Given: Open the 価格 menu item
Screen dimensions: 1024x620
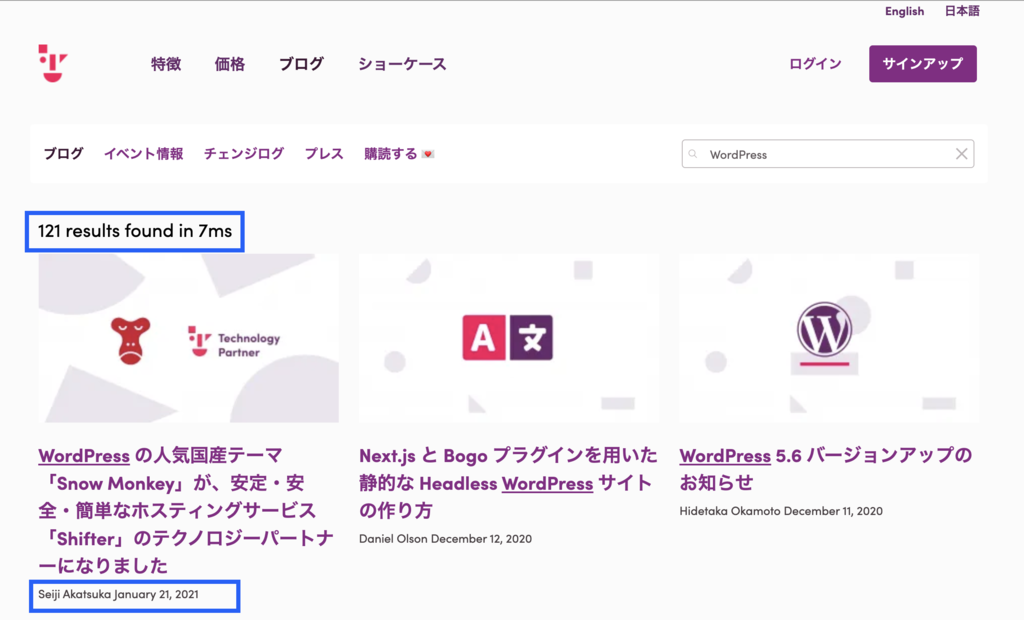Looking at the screenshot, I should pyautogui.click(x=230, y=64).
